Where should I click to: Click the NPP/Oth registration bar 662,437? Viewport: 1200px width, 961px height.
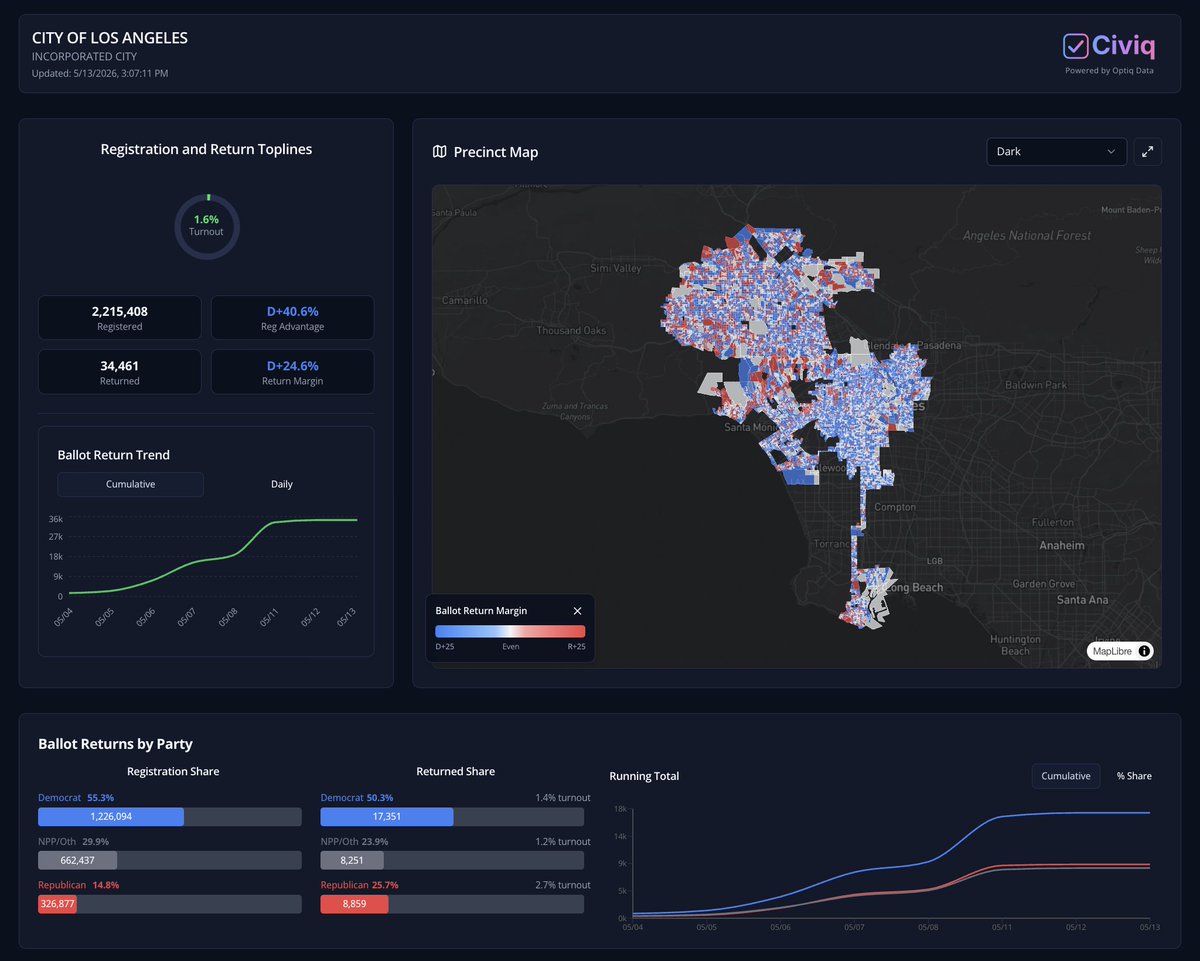pos(77,860)
